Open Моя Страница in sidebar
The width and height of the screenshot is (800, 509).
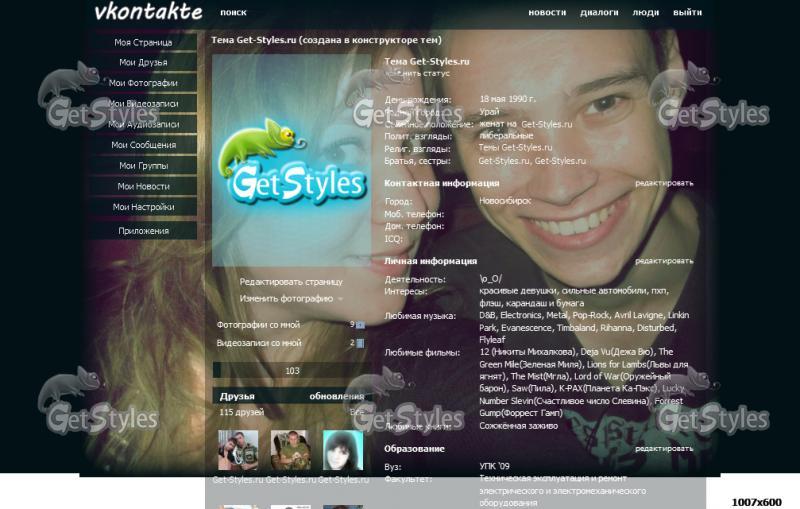[x=143, y=43]
